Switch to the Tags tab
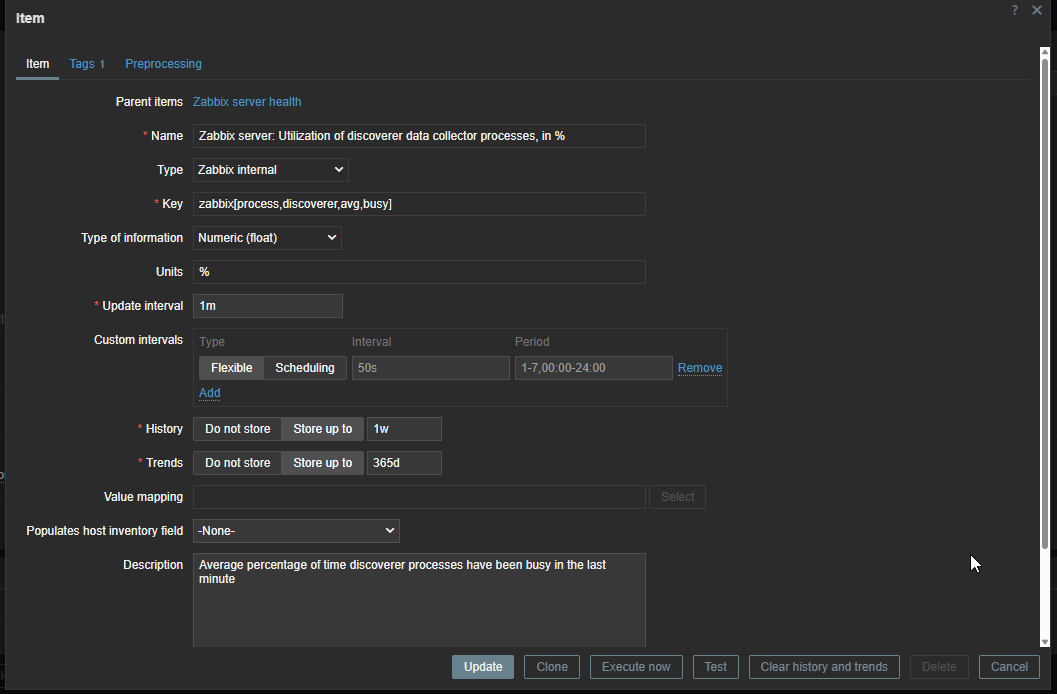 tap(86, 64)
